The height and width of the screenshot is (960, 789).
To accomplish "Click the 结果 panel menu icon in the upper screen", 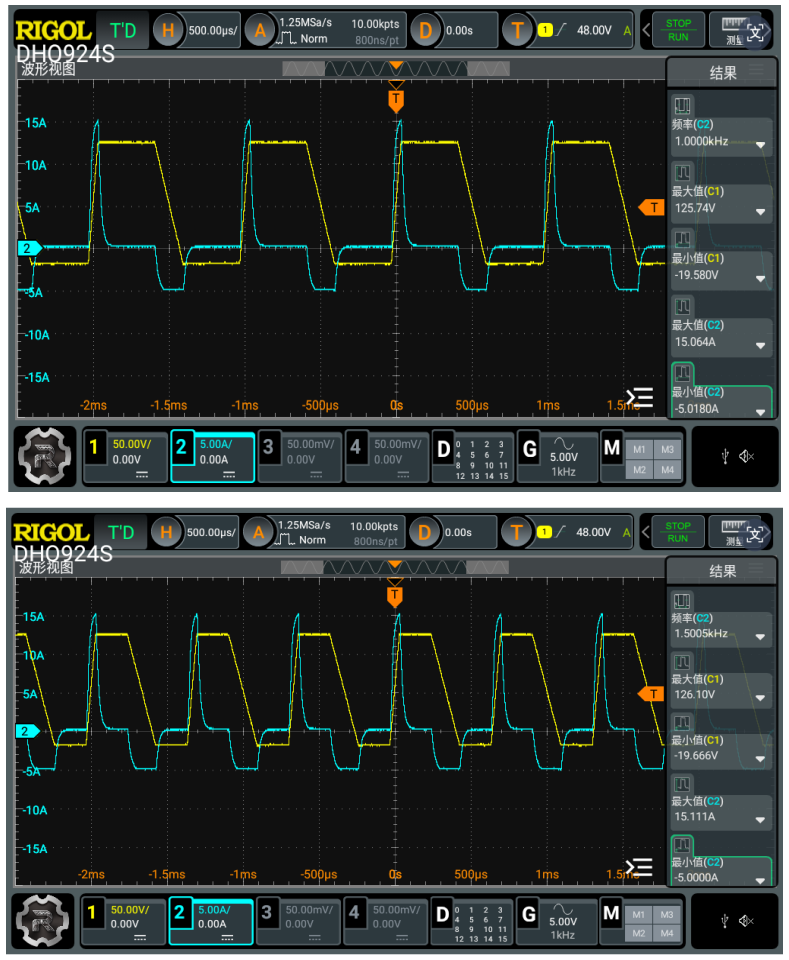I will coord(757,71).
